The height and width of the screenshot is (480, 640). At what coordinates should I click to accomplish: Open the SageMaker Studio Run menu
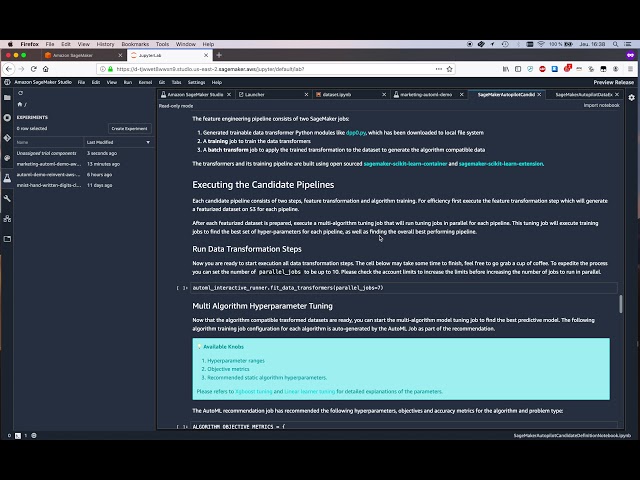tap(128, 82)
